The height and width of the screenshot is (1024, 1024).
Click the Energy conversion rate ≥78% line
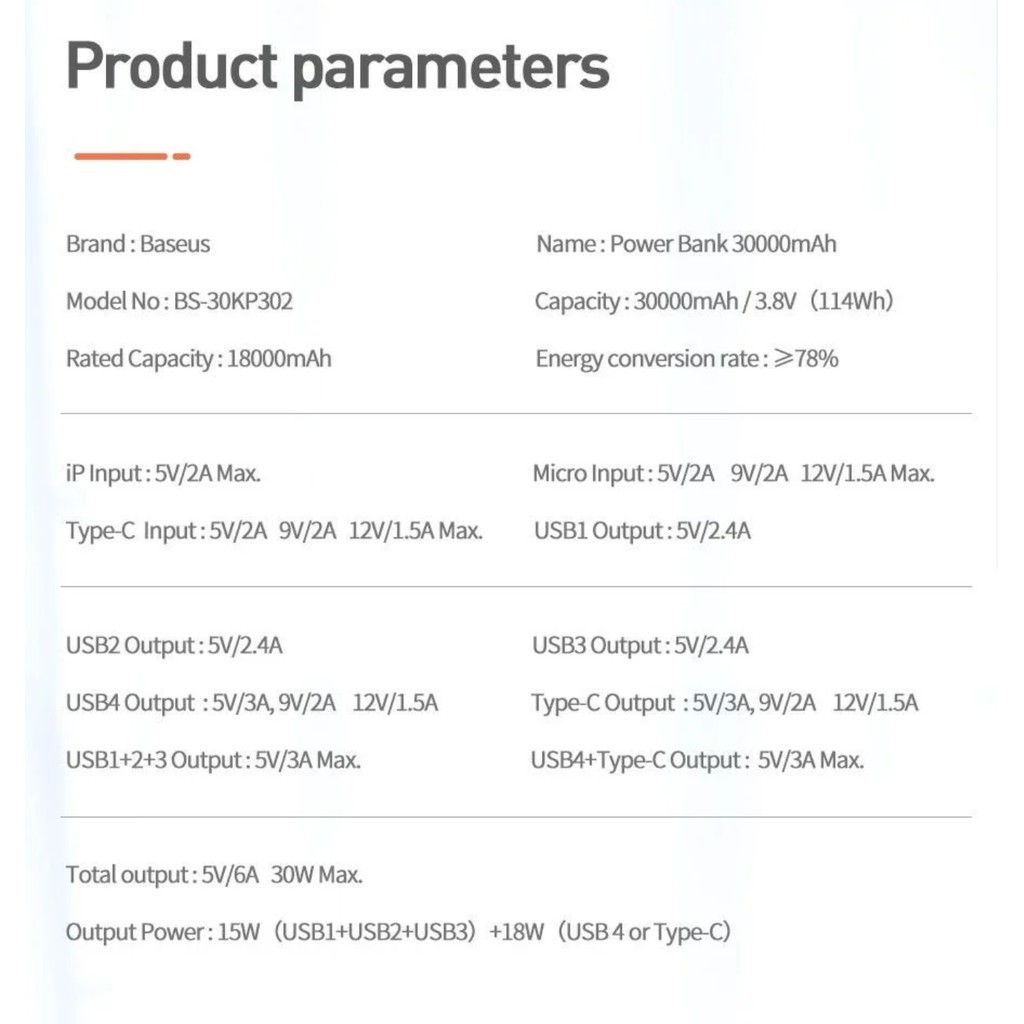click(686, 359)
